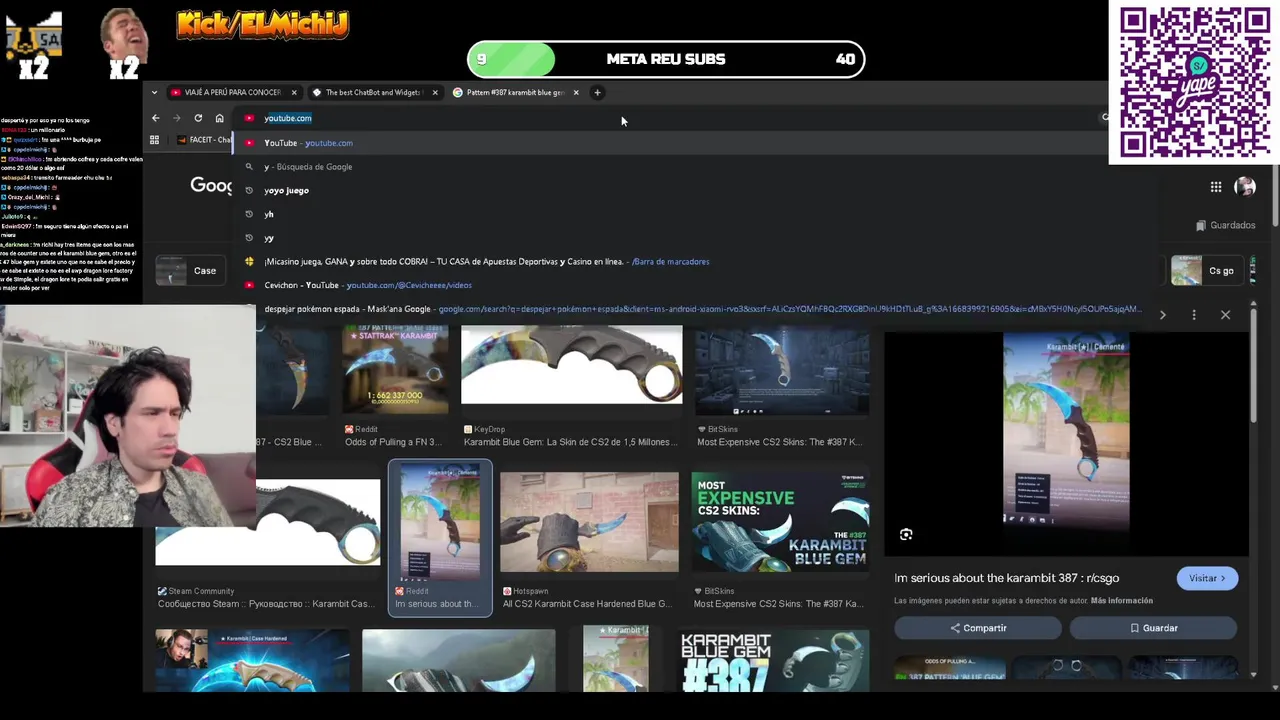Close the VIAJÉ A PERÚ tab
Screen dimensions: 1280x720
tap(292, 93)
